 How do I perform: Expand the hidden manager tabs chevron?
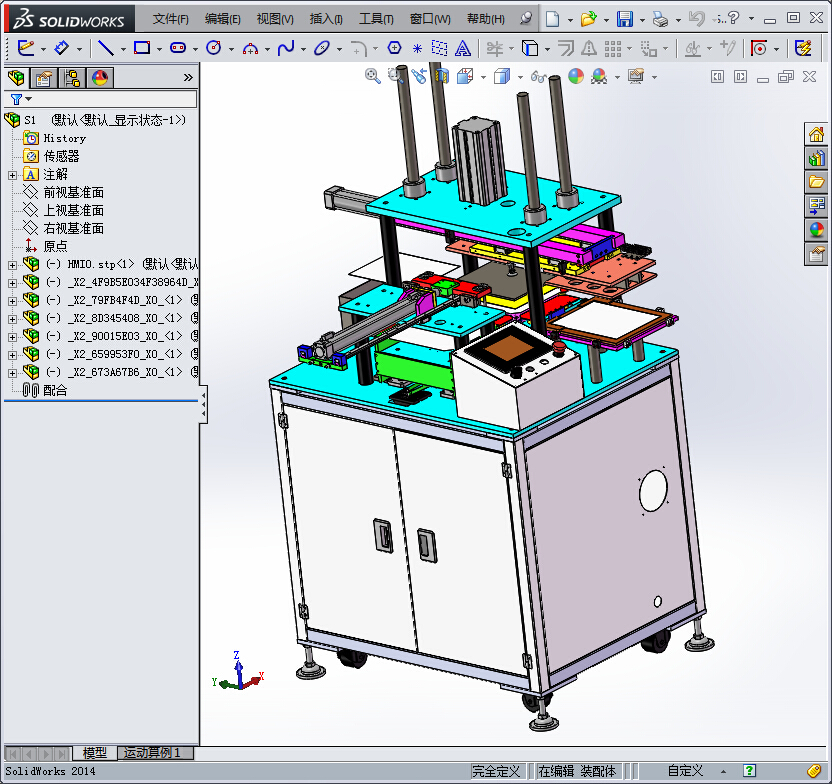(188, 78)
